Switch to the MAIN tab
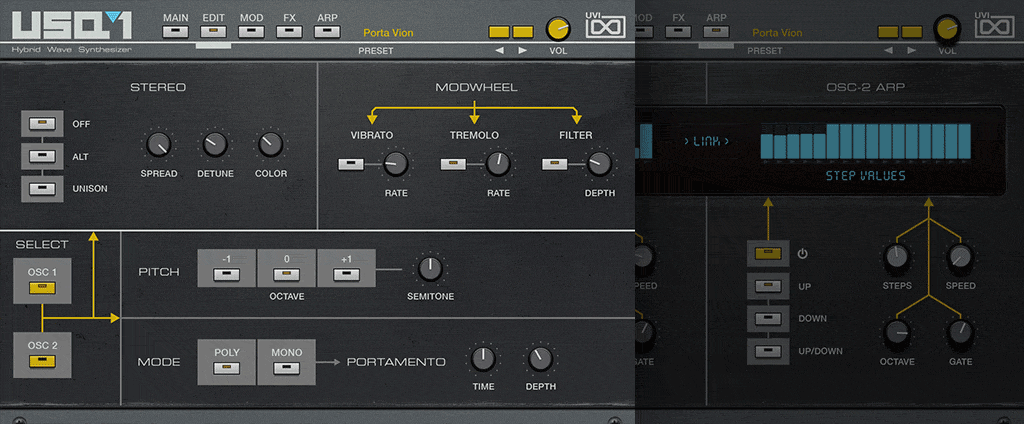 175,31
